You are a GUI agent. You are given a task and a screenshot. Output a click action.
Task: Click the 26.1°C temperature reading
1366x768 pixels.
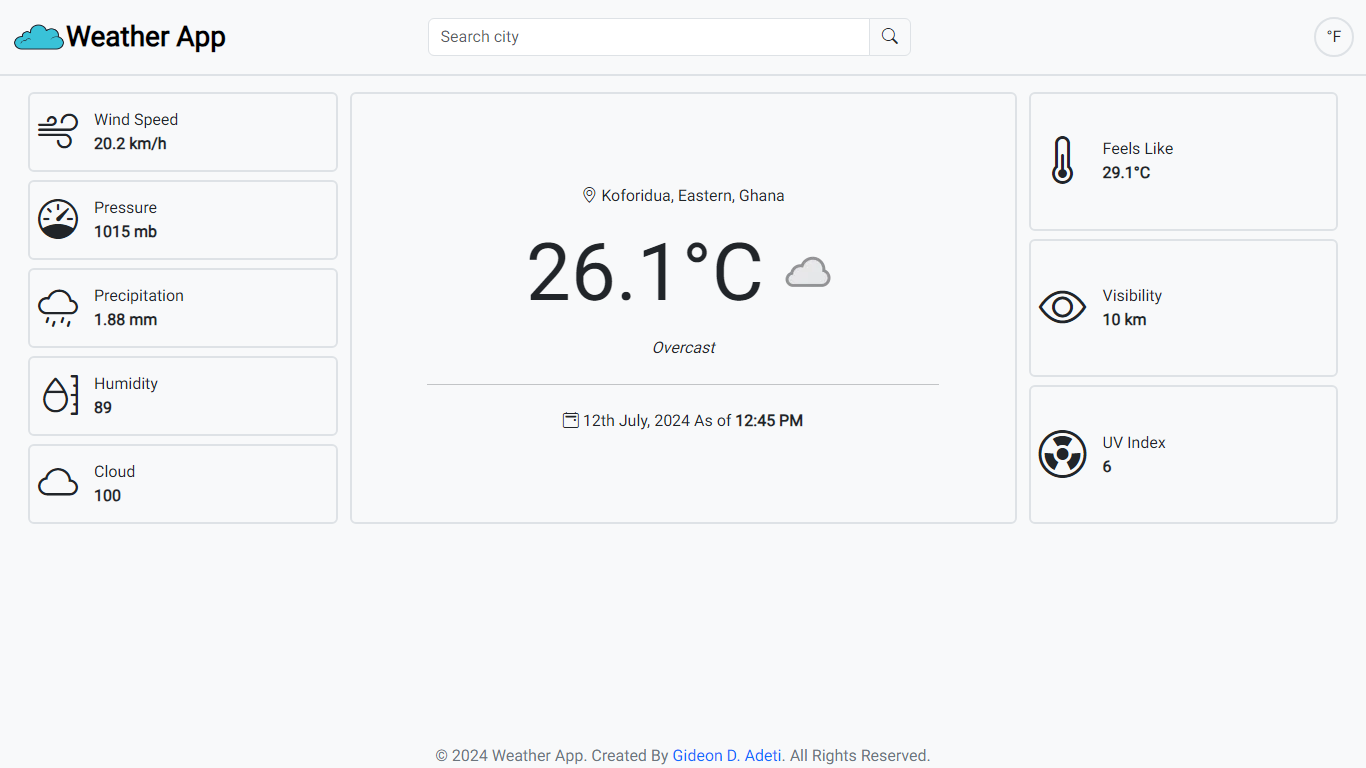(x=646, y=272)
